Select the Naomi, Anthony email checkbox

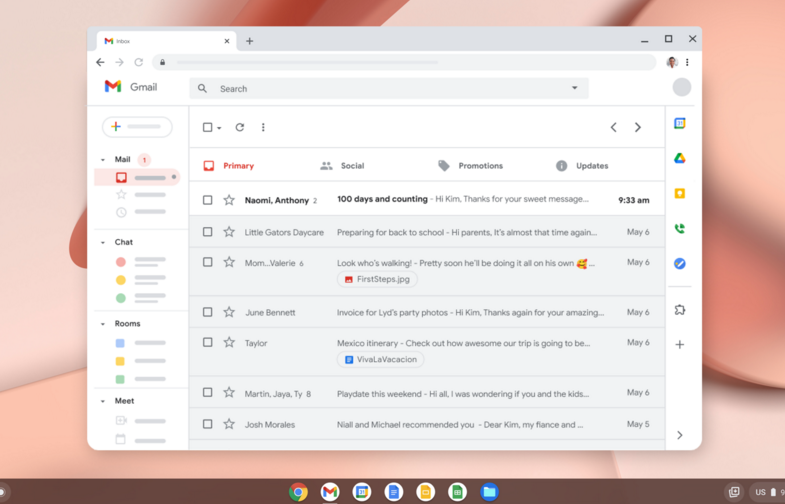(207, 200)
